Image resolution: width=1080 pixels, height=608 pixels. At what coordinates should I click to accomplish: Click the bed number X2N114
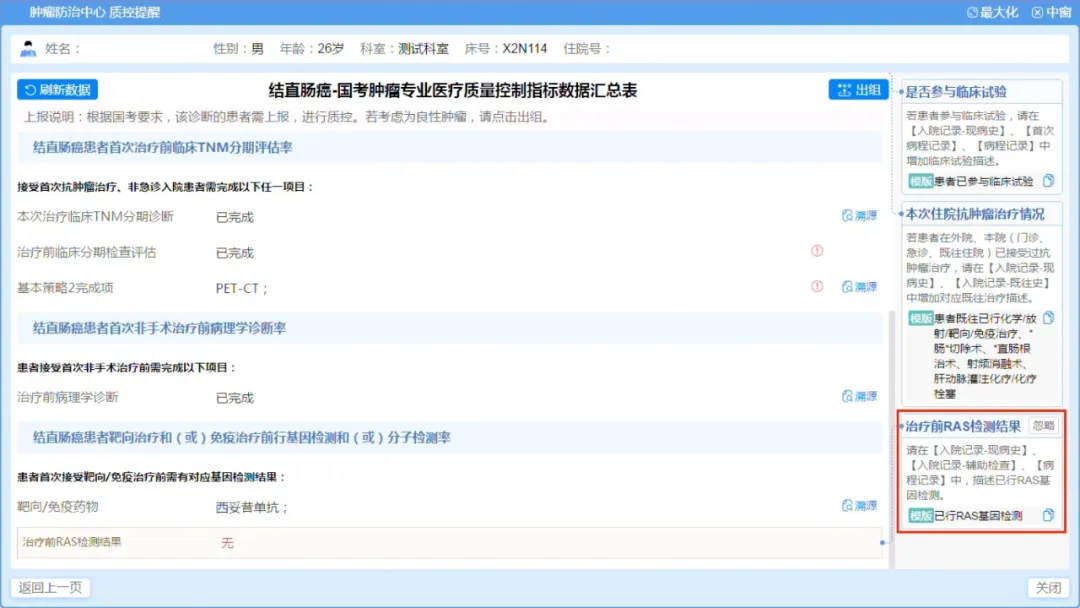coord(525,49)
